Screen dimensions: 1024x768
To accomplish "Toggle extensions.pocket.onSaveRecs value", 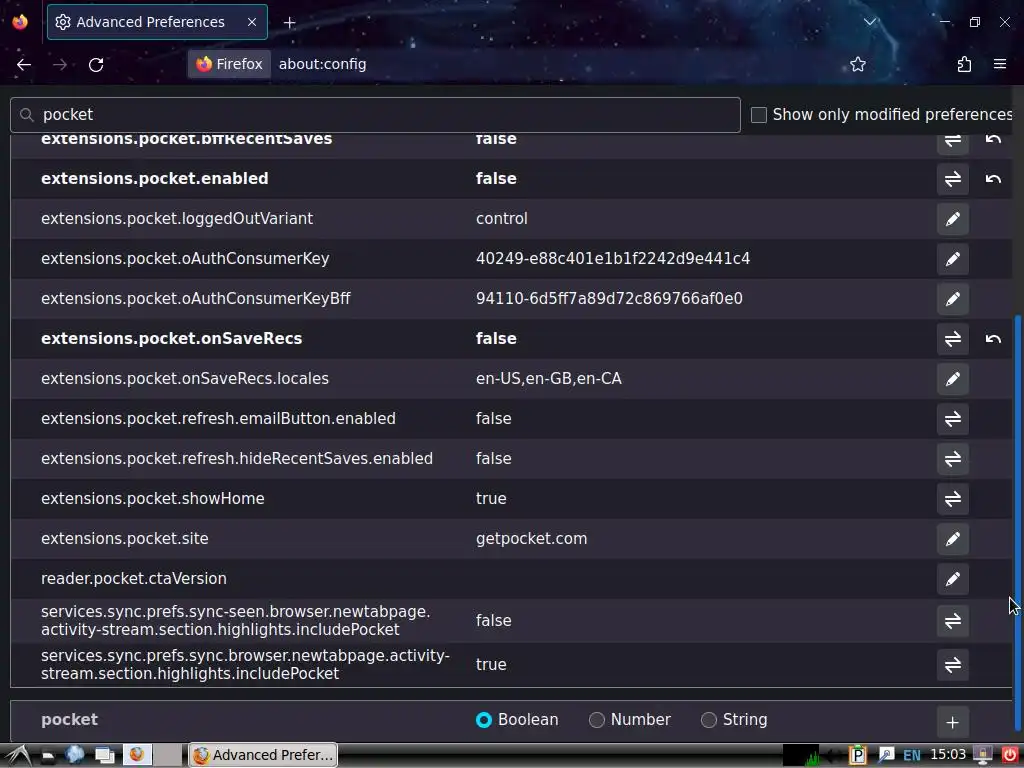I will point(952,338).
